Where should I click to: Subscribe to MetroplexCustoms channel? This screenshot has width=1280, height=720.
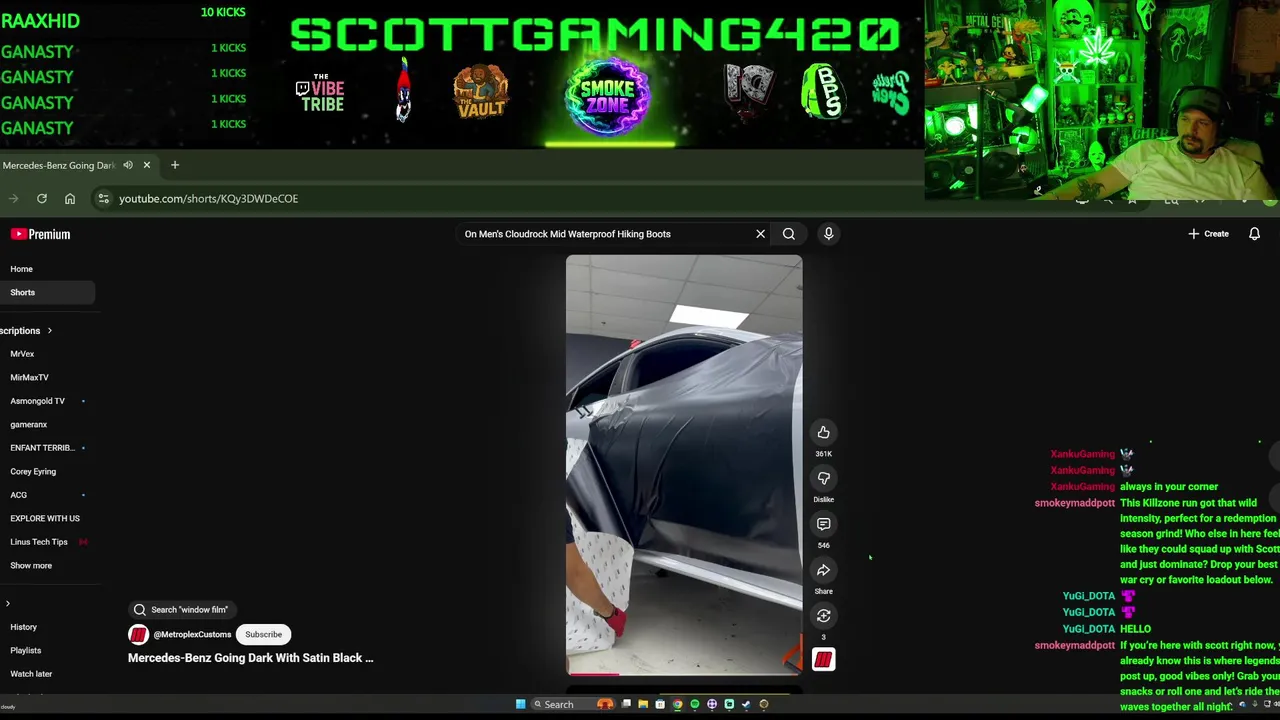(264, 634)
